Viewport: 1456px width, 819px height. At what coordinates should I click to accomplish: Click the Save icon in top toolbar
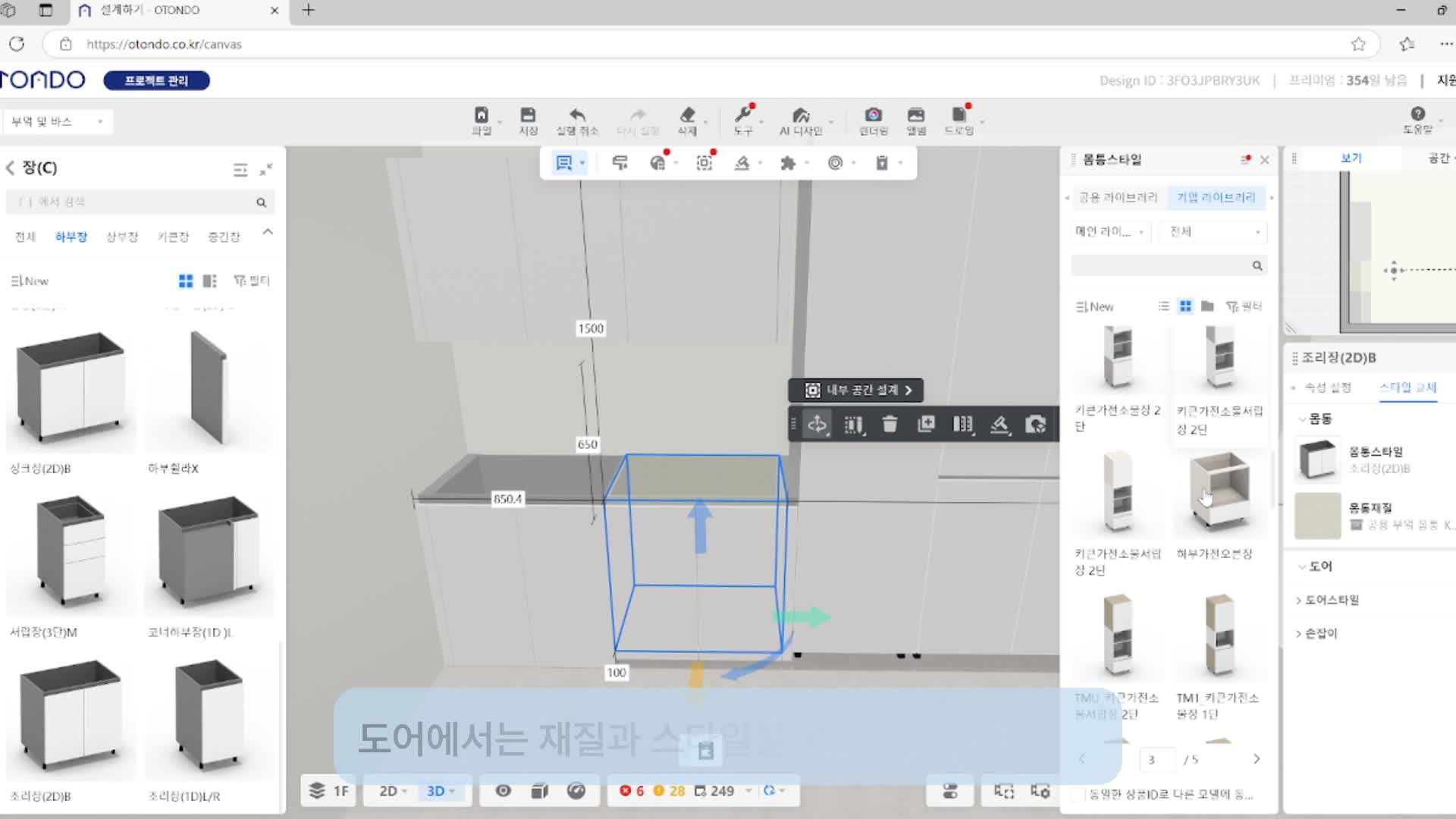tap(528, 115)
